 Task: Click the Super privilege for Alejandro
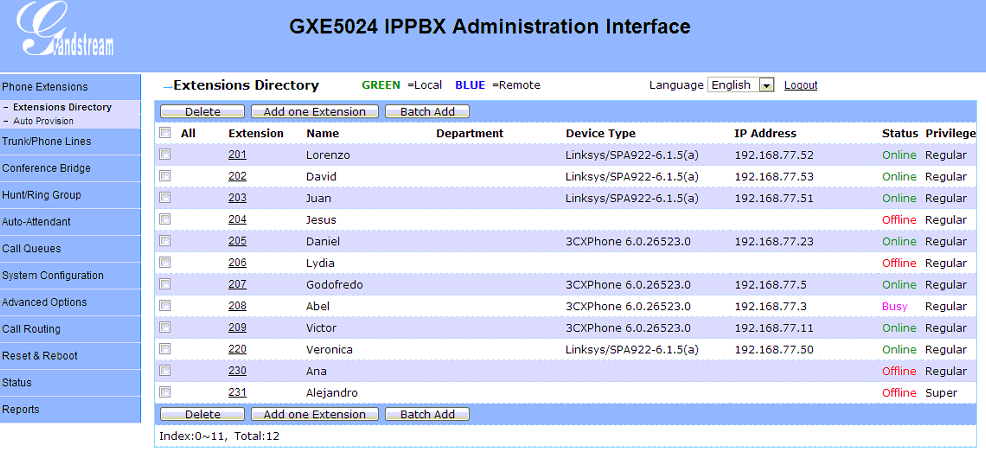[941, 393]
